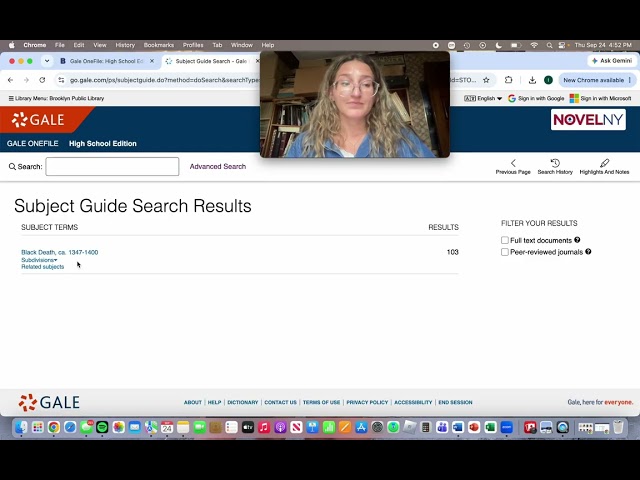Open the Chrome profile avatar

548,80
